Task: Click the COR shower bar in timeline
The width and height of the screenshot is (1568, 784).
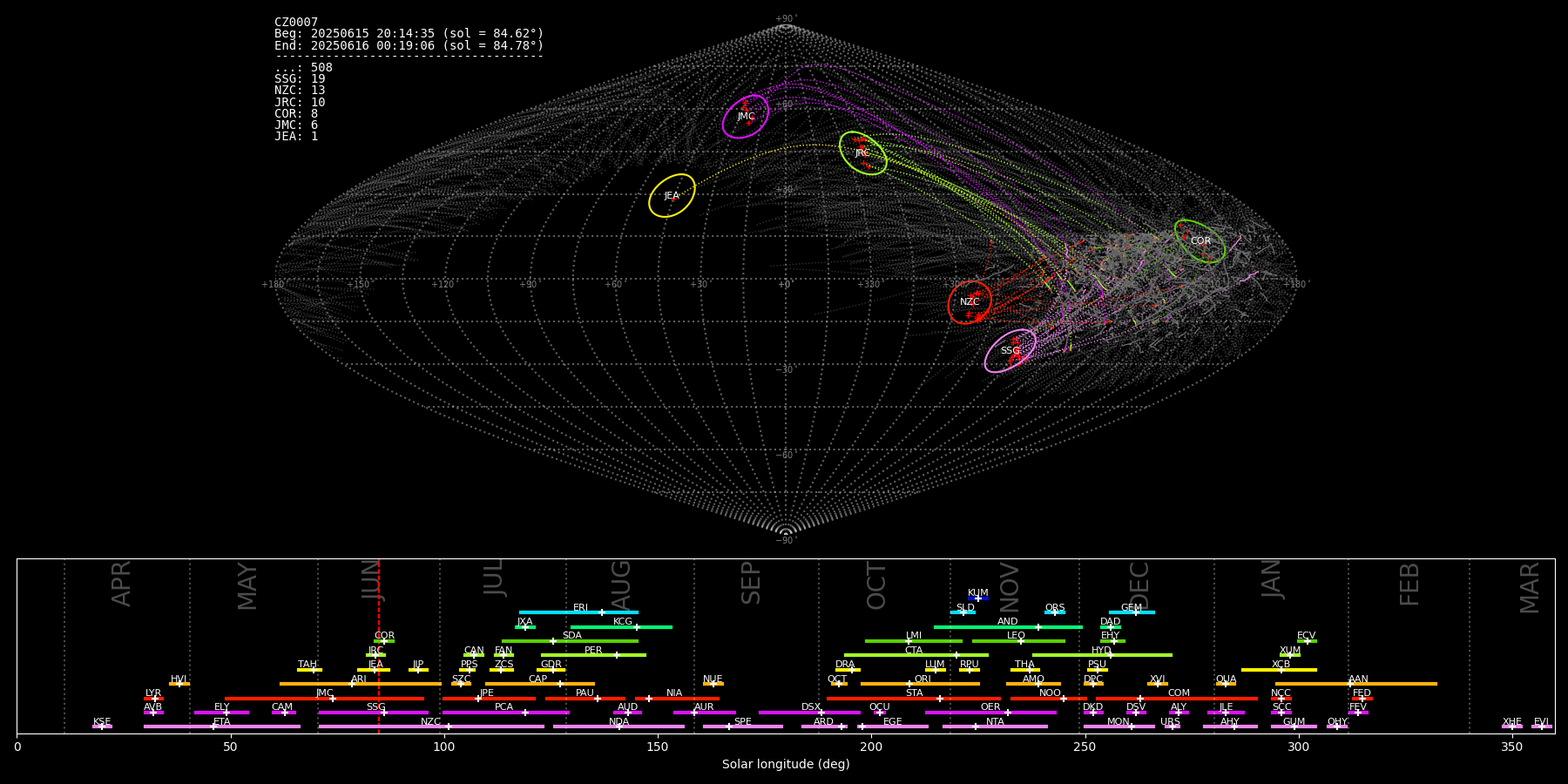Action: (x=384, y=641)
